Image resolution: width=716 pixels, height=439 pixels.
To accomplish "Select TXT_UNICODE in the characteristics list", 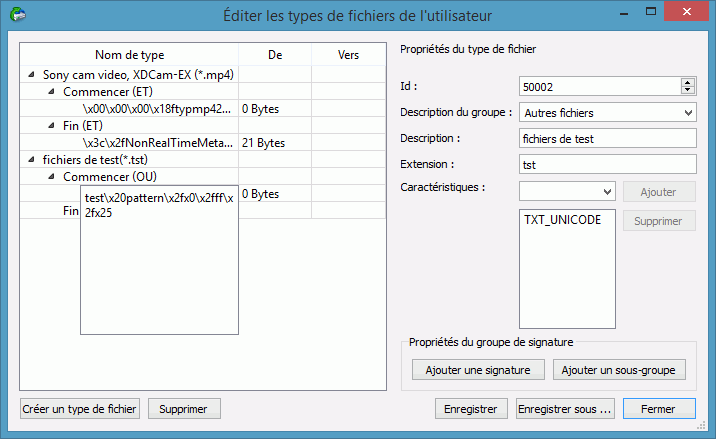I will [562, 219].
